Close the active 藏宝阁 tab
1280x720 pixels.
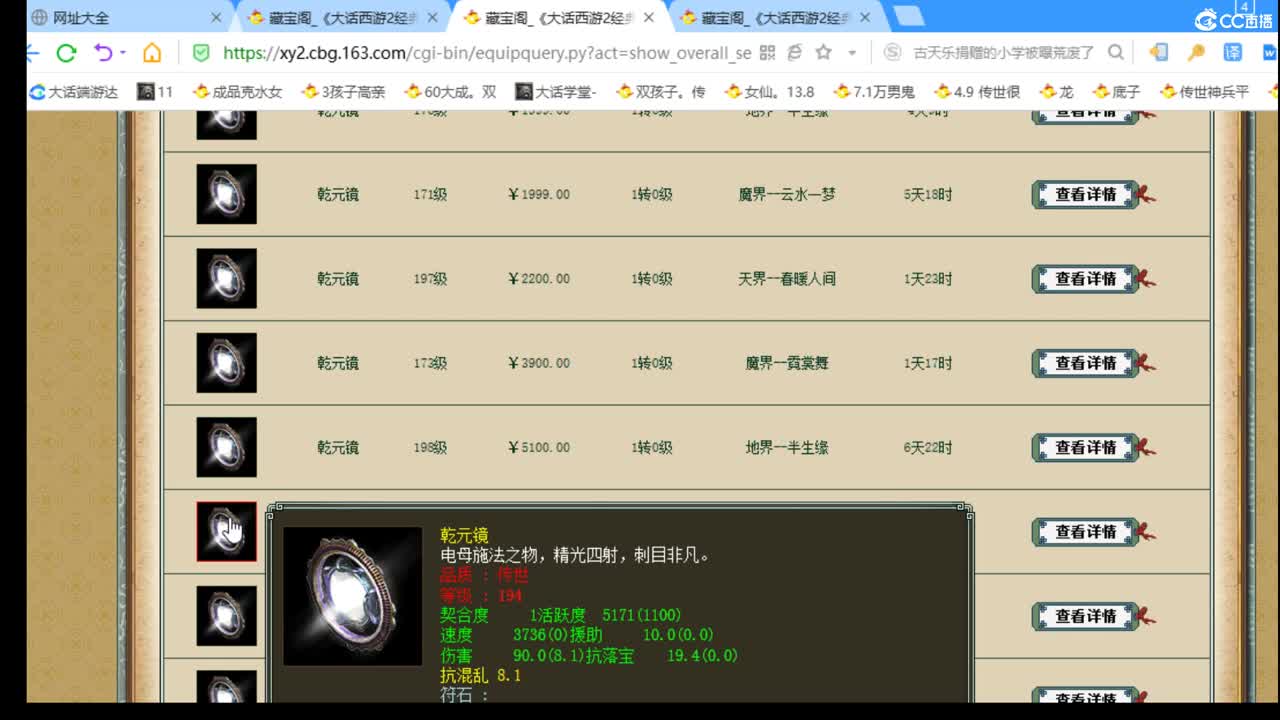[649, 18]
